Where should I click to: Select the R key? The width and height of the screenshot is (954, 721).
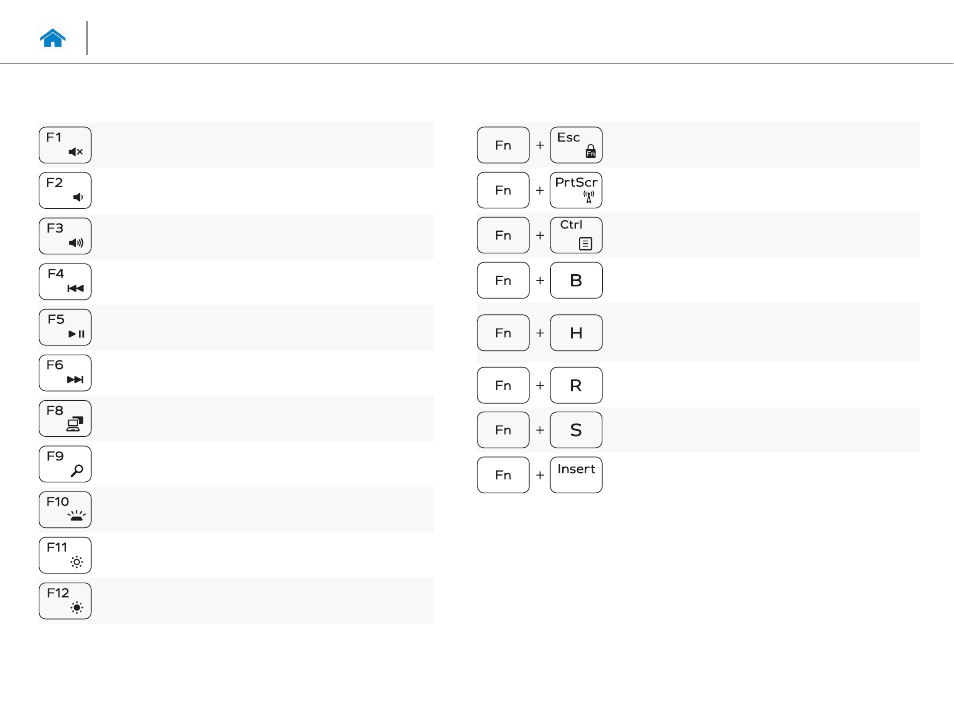tap(576, 385)
